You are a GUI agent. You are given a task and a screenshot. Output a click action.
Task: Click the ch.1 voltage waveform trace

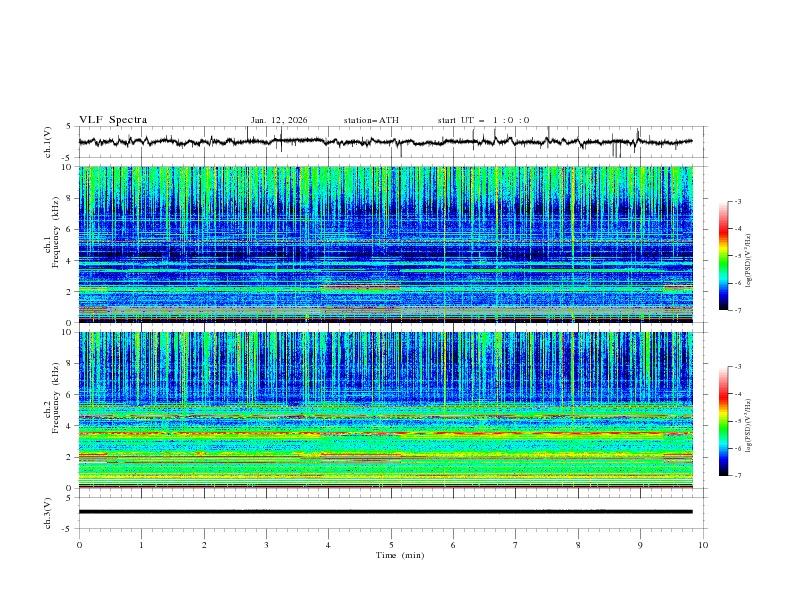(x=385, y=142)
